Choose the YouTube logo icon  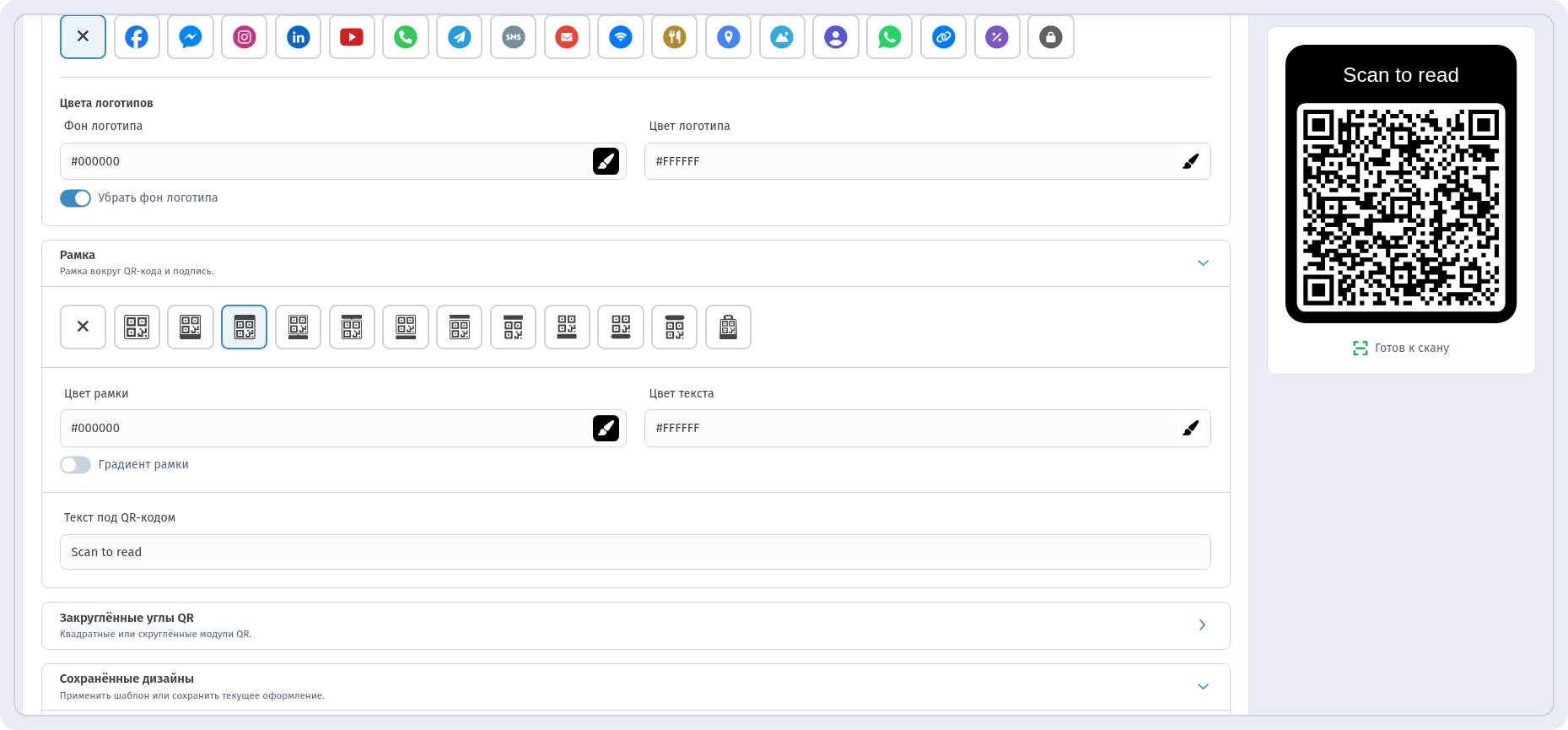[x=352, y=37]
